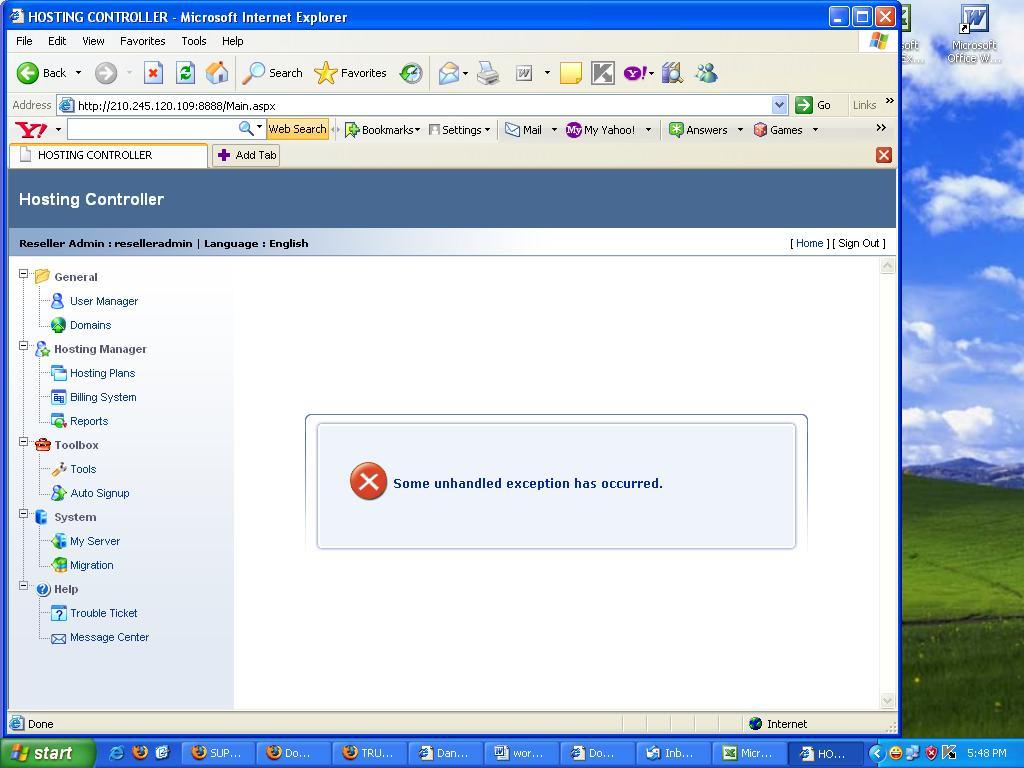Click the User Manager icon in sidebar
The width and height of the screenshot is (1024, 768).
click(x=58, y=301)
